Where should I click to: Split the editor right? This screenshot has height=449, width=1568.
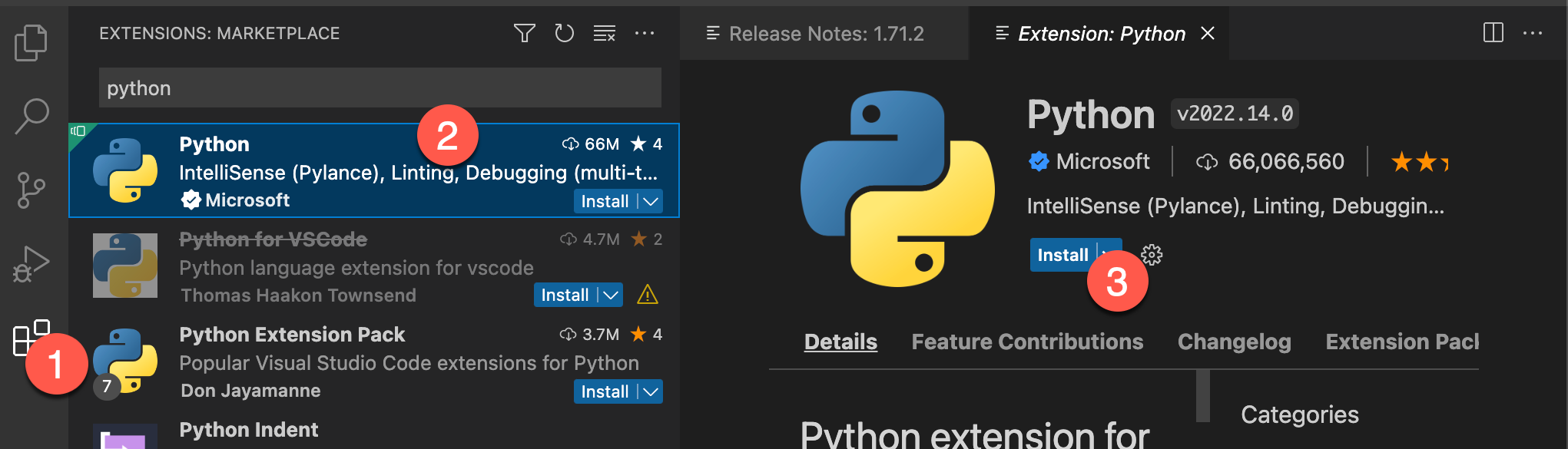pyautogui.click(x=1493, y=33)
